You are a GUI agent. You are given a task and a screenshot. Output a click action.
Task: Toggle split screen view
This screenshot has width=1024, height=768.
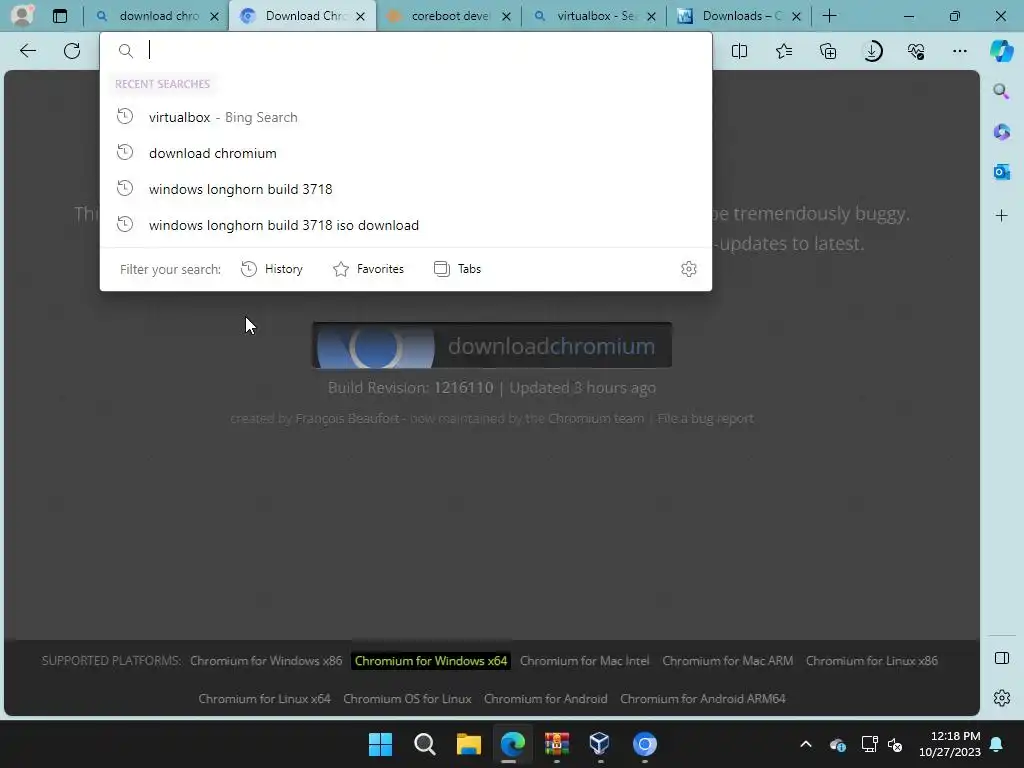tap(739, 51)
